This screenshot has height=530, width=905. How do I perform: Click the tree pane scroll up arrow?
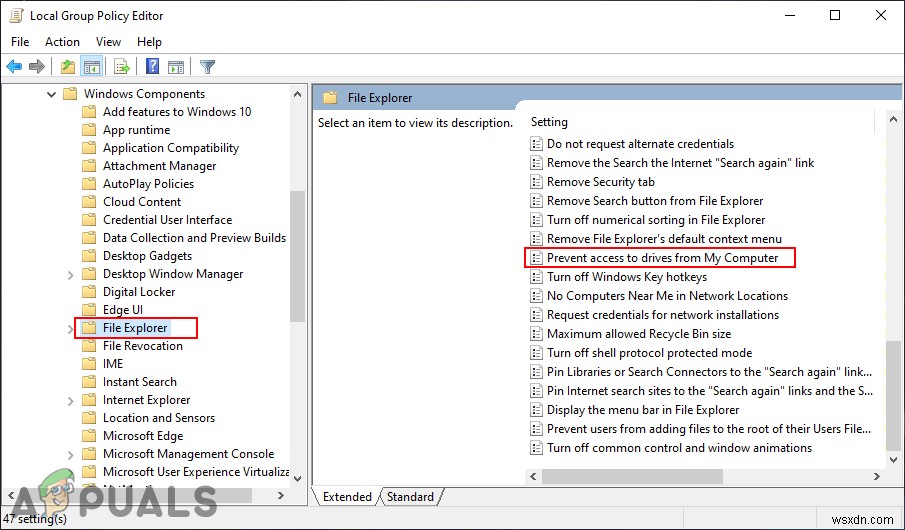click(297, 94)
